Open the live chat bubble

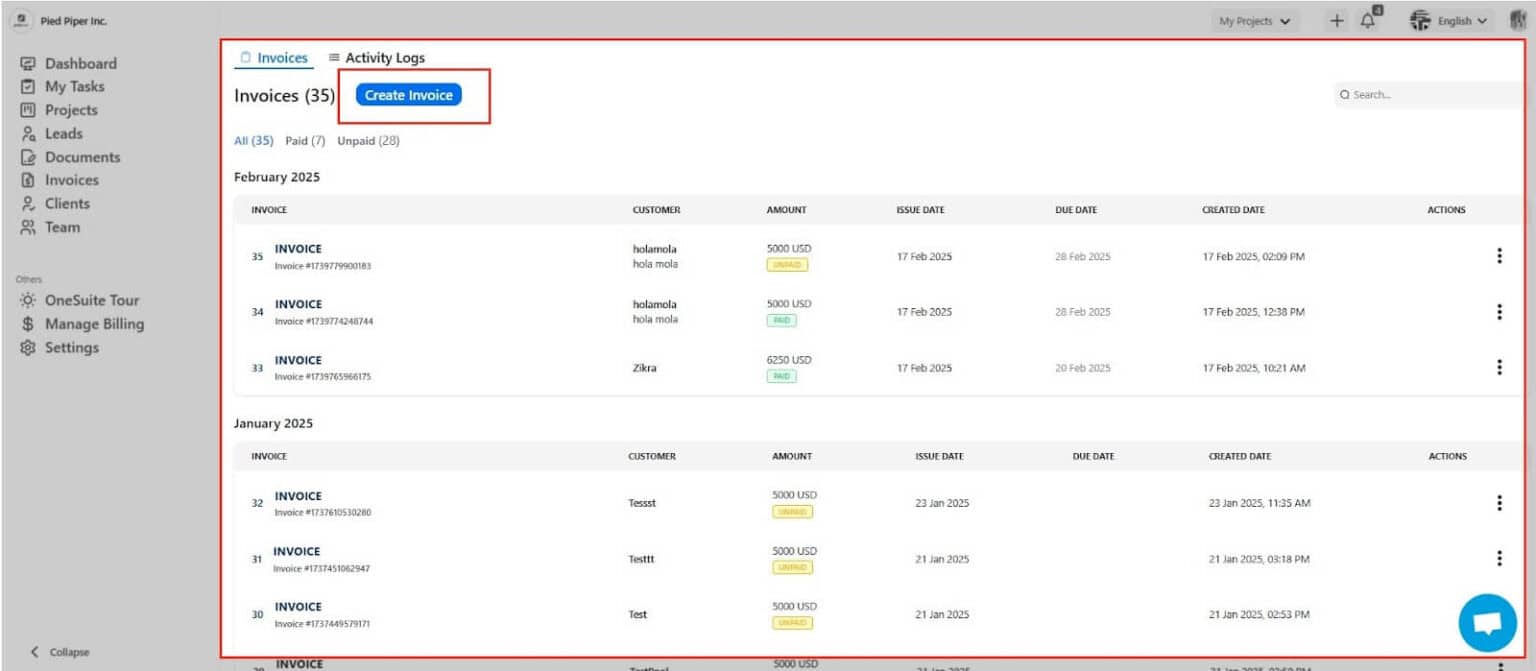pos(1487,622)
